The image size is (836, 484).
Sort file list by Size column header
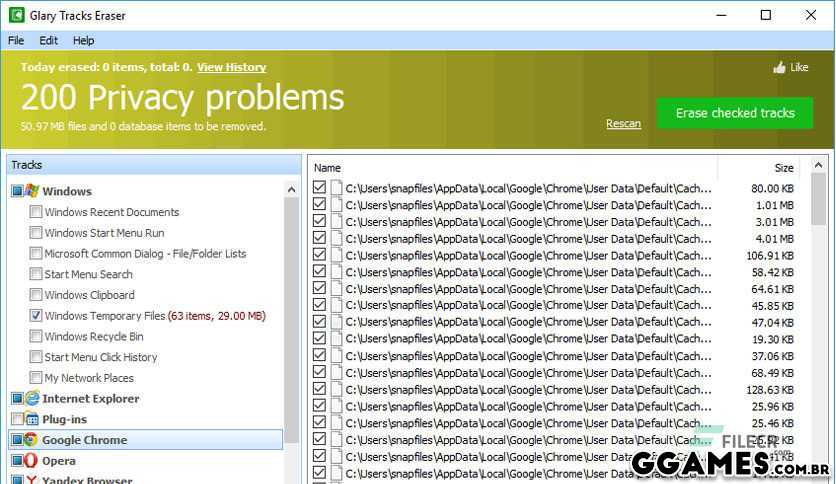pyautogui.click(x=783, y=168)
